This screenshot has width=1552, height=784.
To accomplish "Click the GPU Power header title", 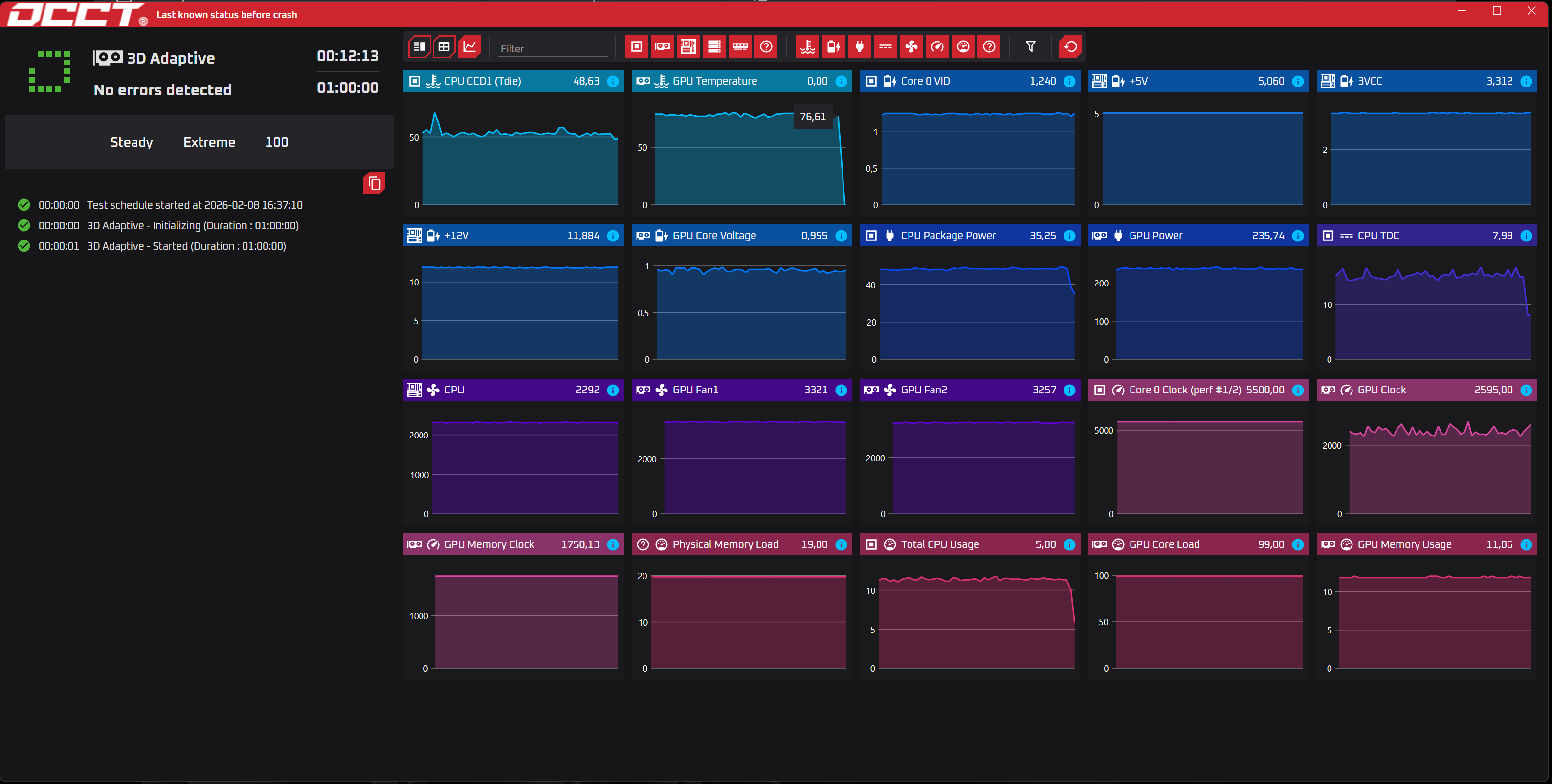I will click(1155, 236).
